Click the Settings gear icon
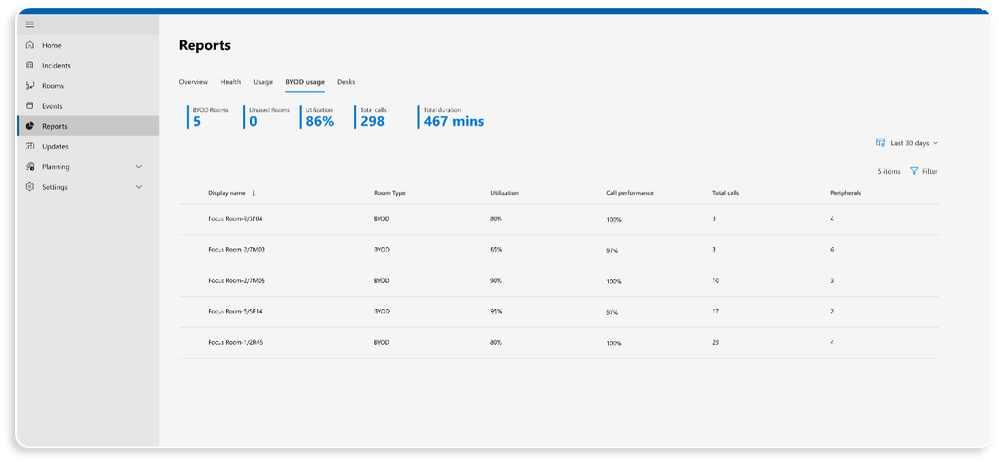 coord(30,187)
